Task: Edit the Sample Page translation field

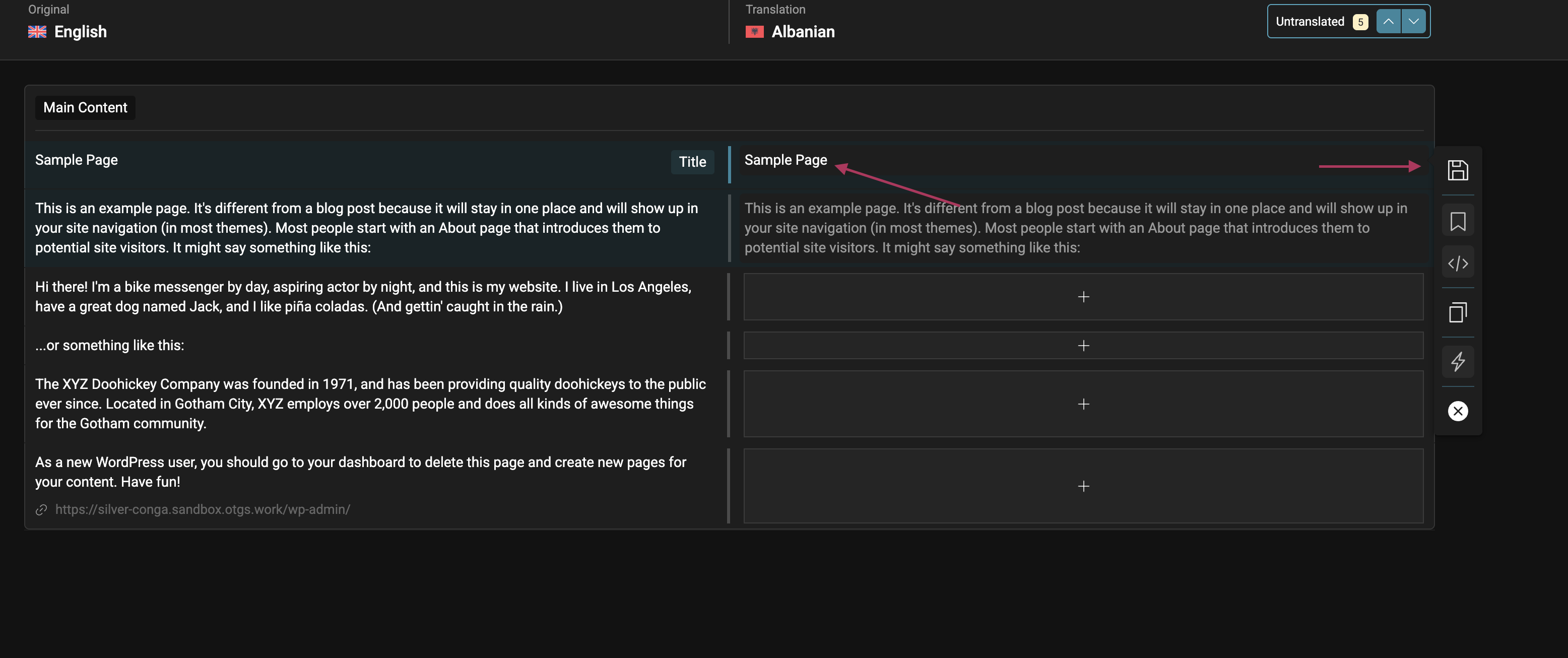Action: [785, 160]
